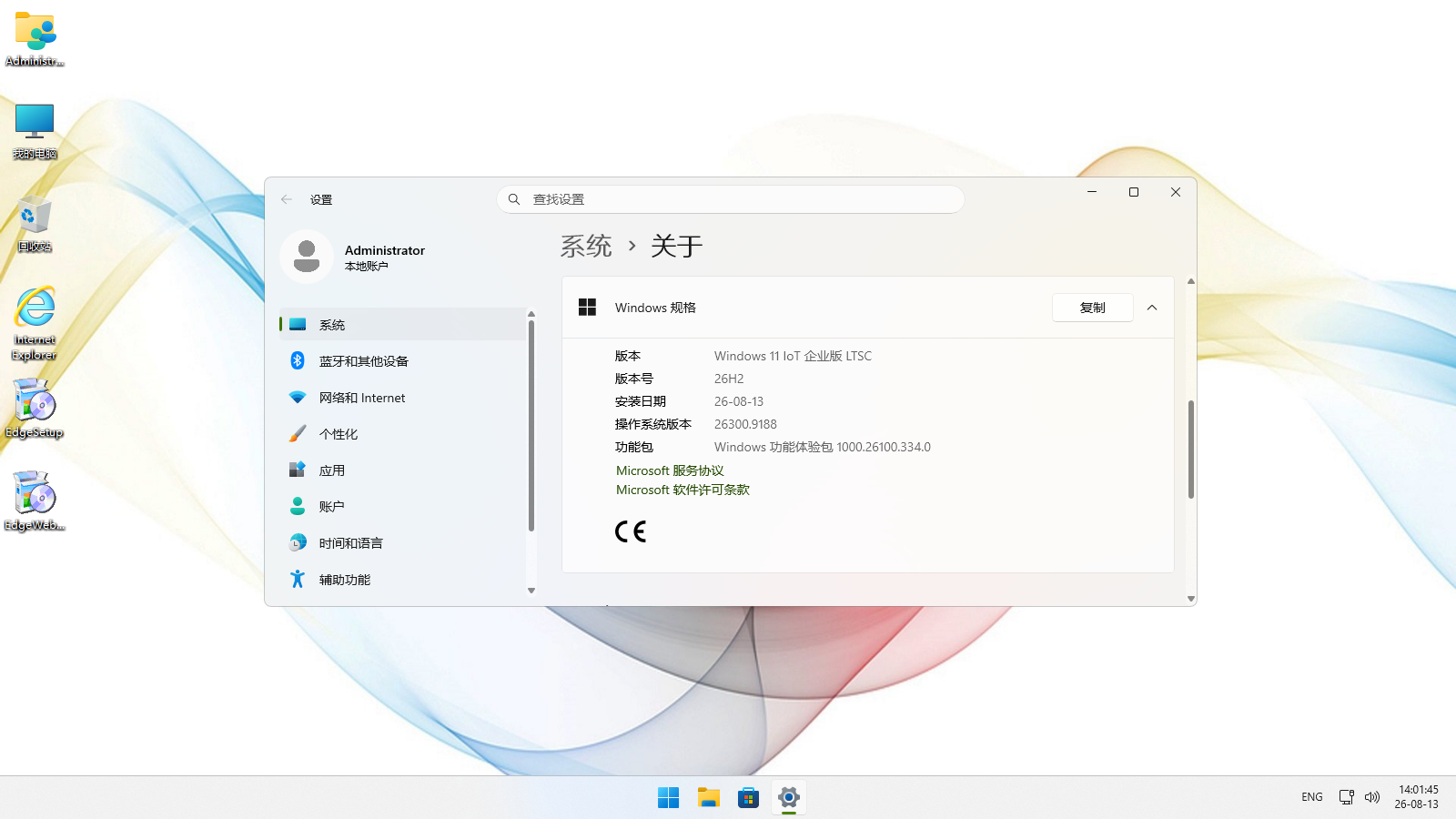
Task: Open the 账户 settings category
Action: [402, 507]
